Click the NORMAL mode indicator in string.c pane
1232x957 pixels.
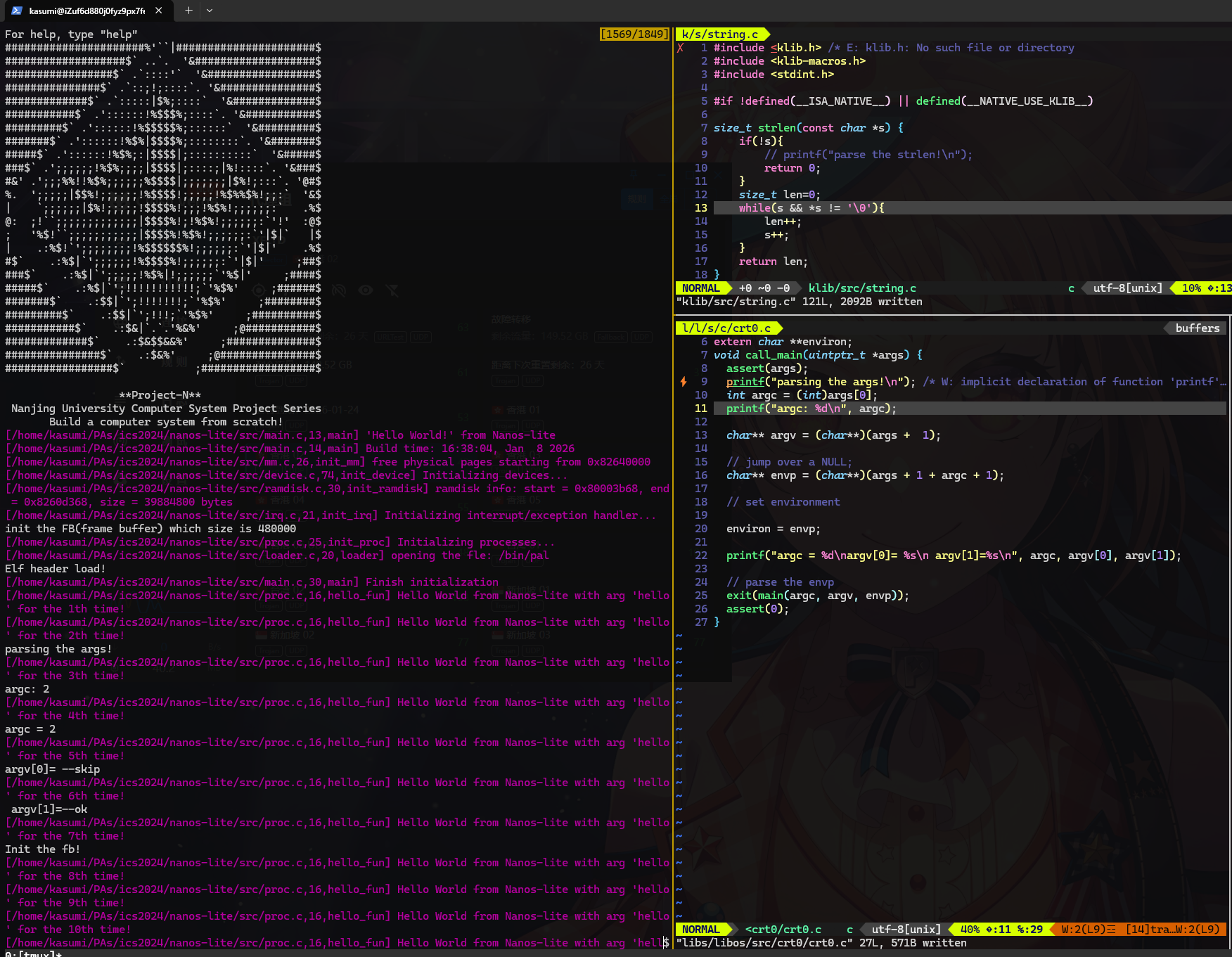701,288
